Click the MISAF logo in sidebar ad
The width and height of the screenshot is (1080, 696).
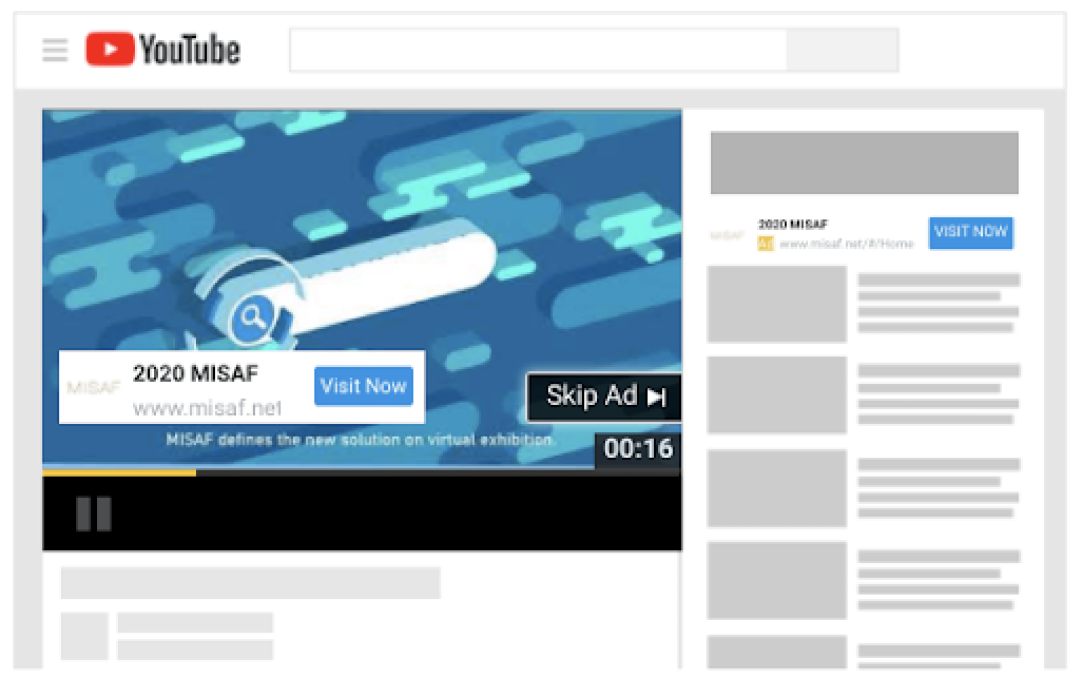(x=727, y=235)
